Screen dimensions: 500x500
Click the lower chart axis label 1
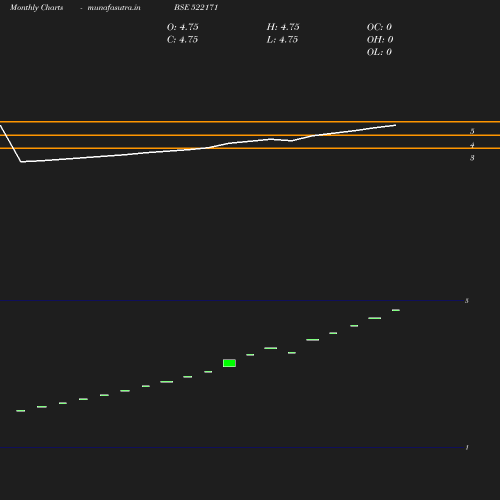[x=467, y=448]
